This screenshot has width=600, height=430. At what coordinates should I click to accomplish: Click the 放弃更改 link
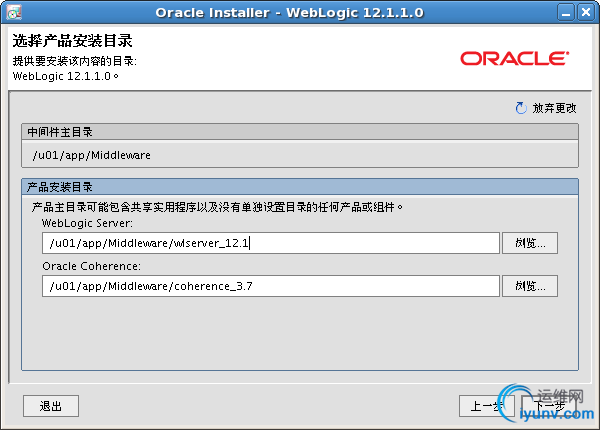pos(554,108)
